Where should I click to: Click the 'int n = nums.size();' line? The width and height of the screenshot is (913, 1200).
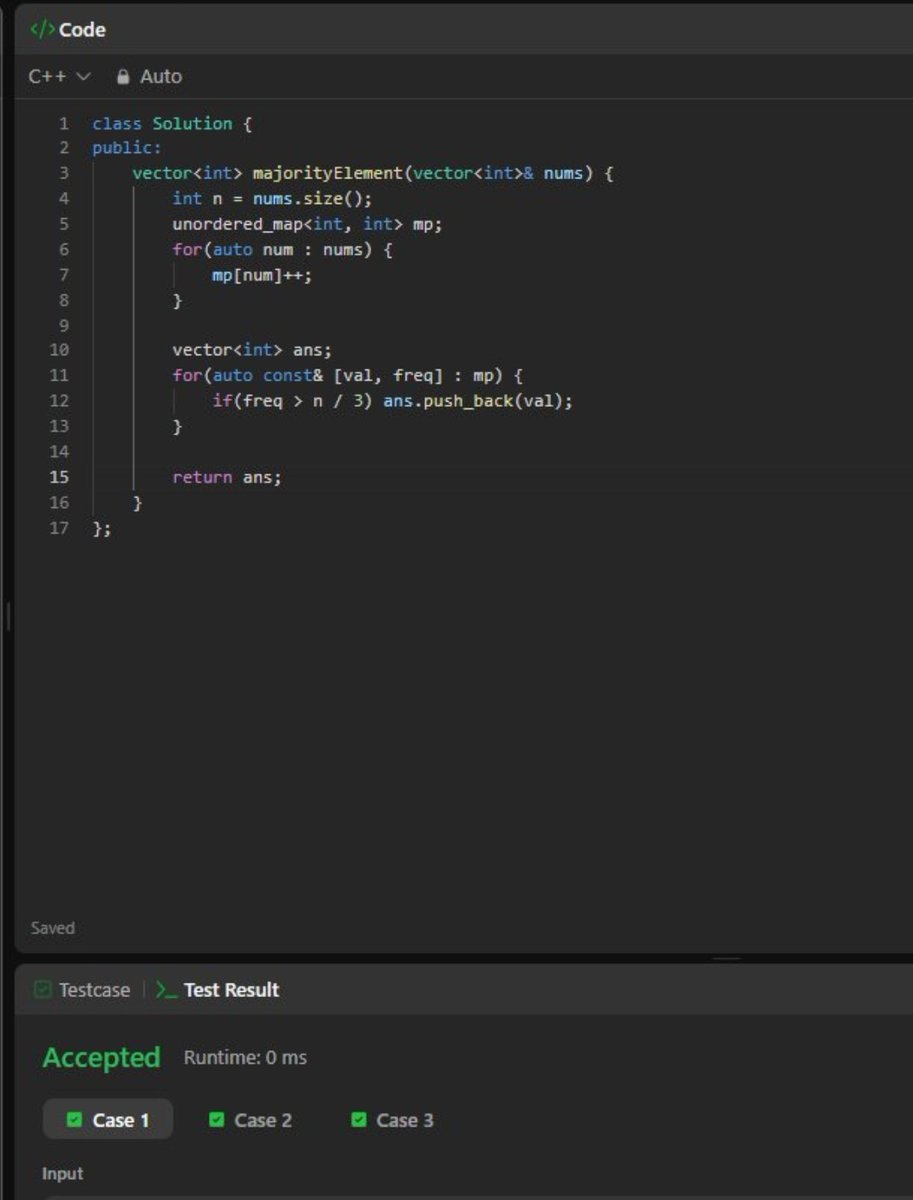[x=272, y=199]
